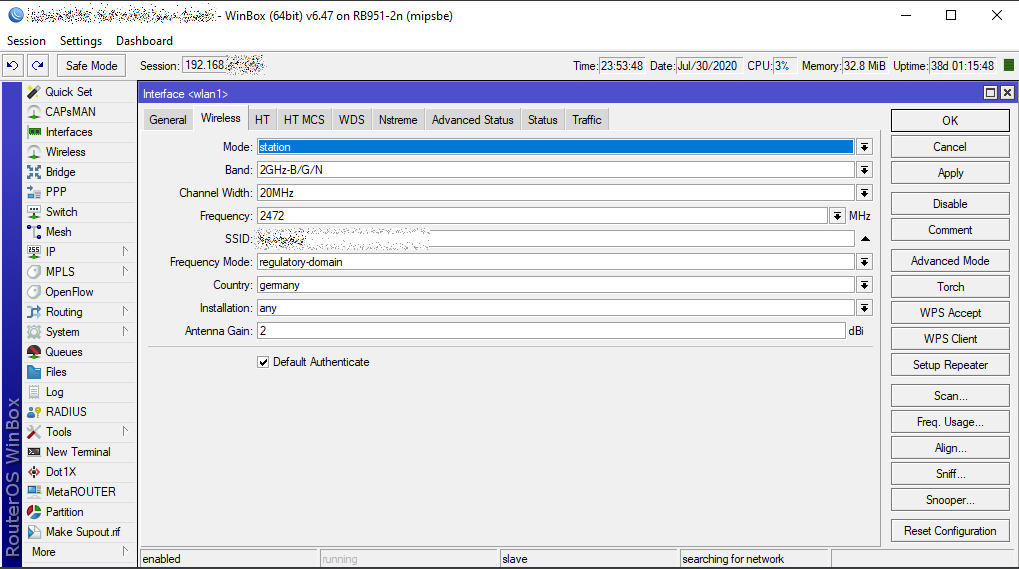Expand the Routing submenu in sidebar
1019x569 pixels.
click(x=125, y=312)
